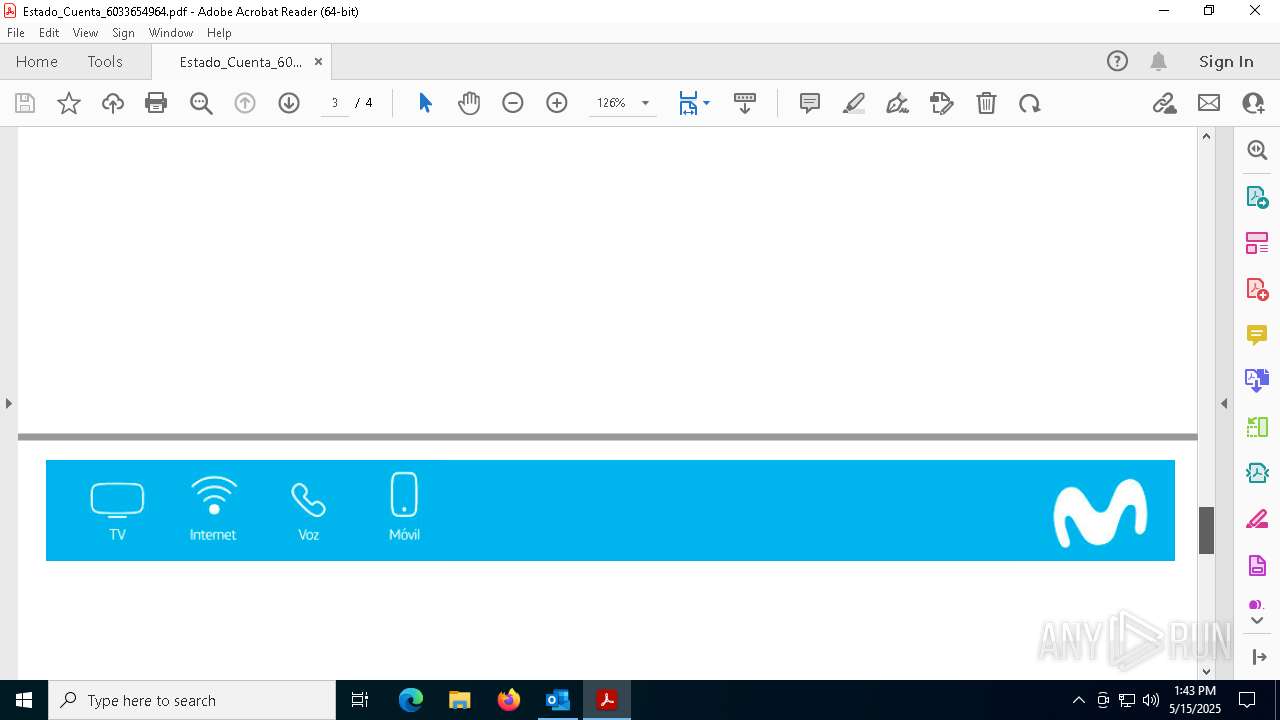This screenshot has width=1280, height=720.
Task: Expand the left navigation pane
Action: coord(8,403)
